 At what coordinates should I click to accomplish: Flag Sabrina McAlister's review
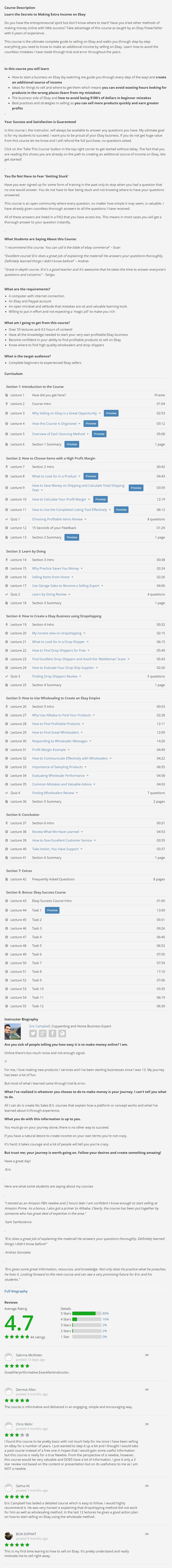coord(147,1355)
